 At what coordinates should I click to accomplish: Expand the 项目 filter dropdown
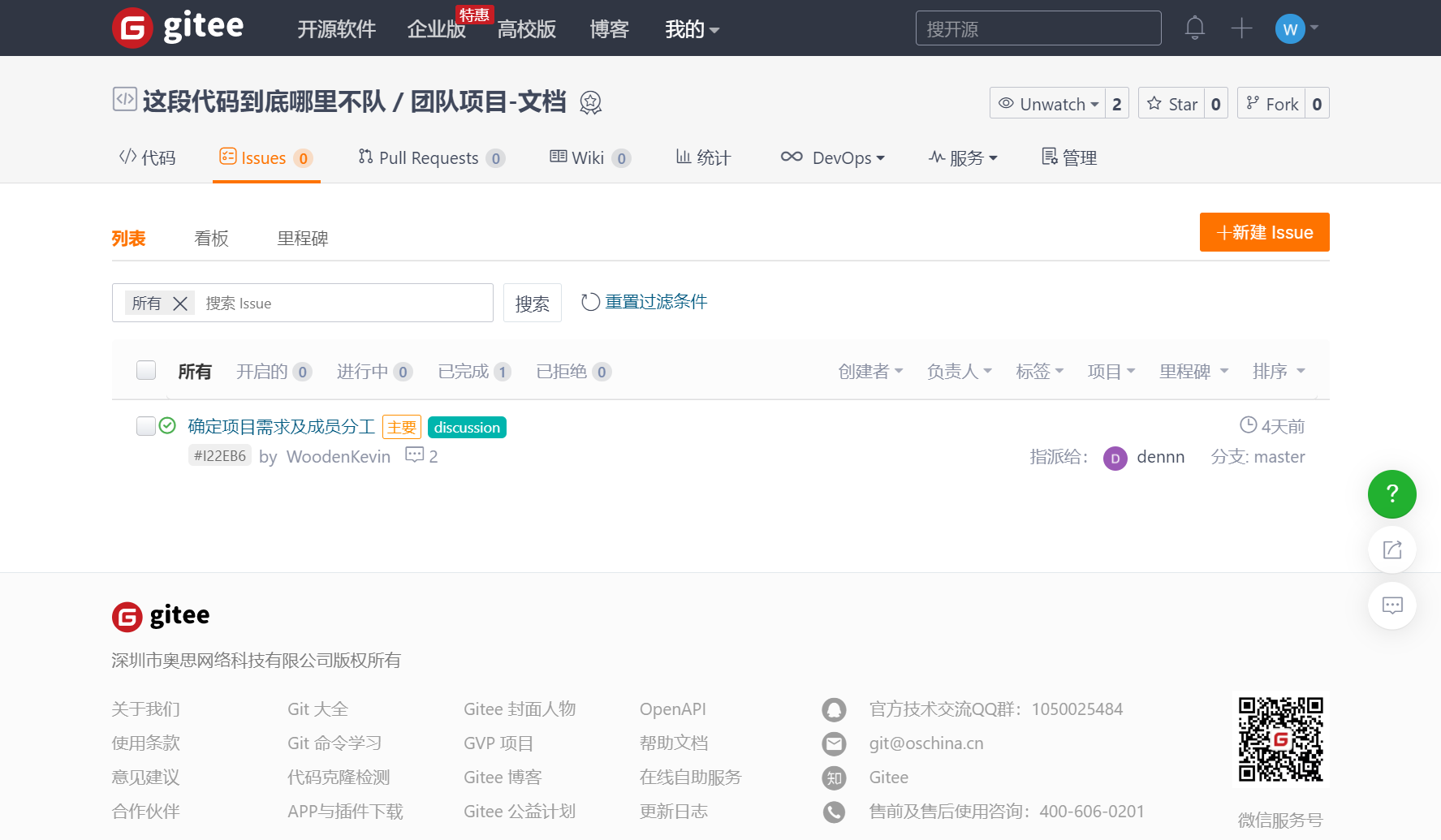1111,371
